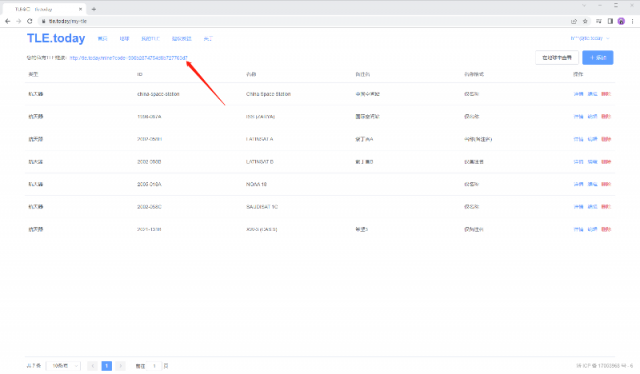640x374 pixels.
Task: Select the china-space-station ID cell
Action: pos(158,94)
